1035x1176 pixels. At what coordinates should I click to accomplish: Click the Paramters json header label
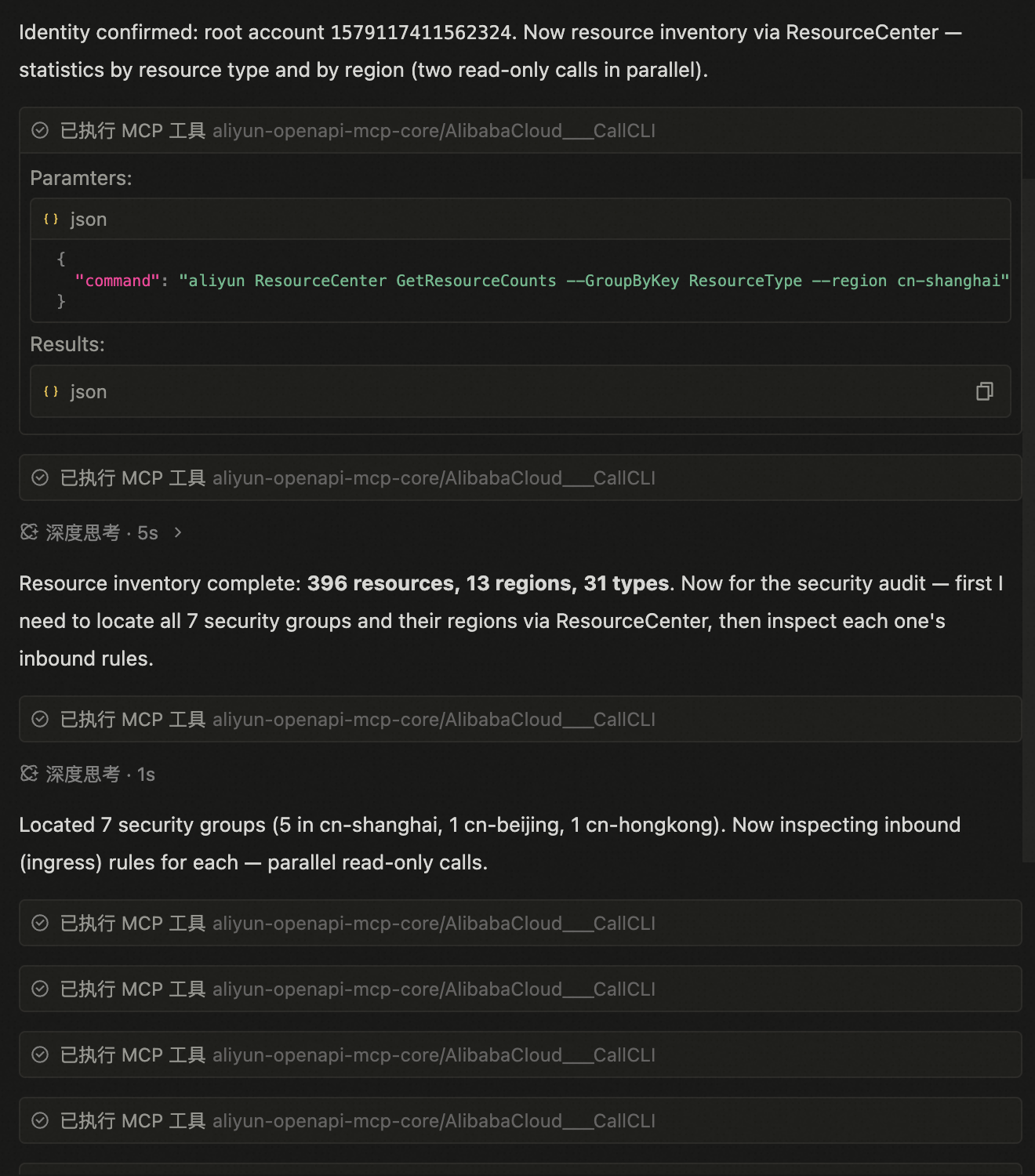88,220
